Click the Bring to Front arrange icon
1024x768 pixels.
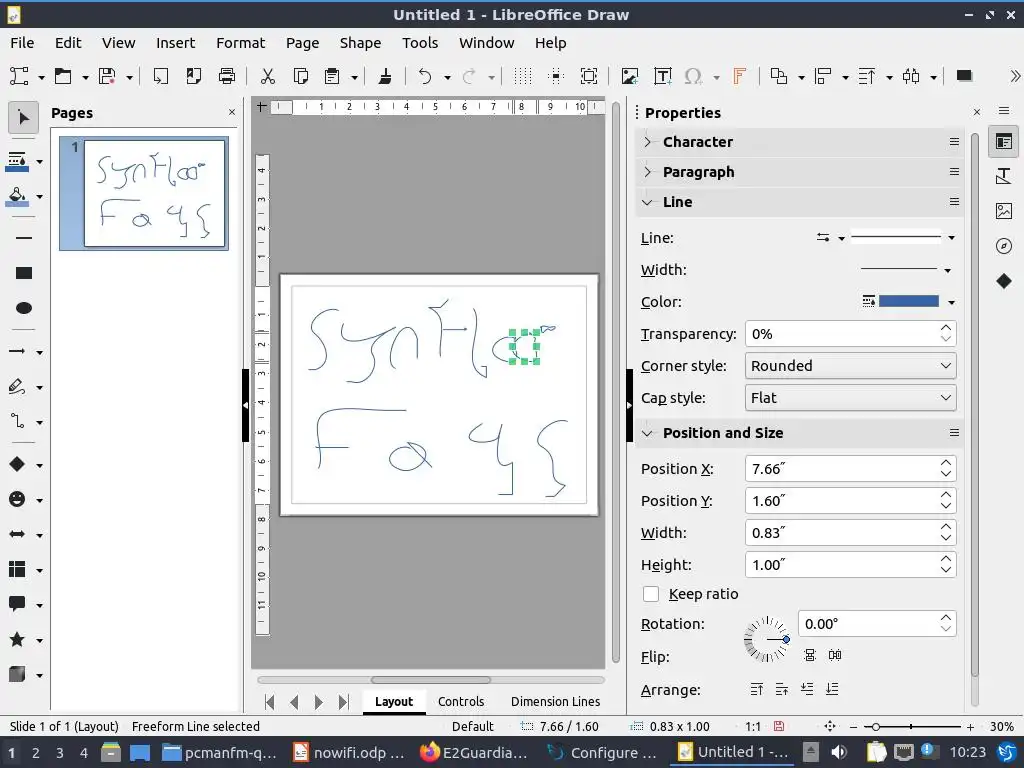click(x=757, y=689)
